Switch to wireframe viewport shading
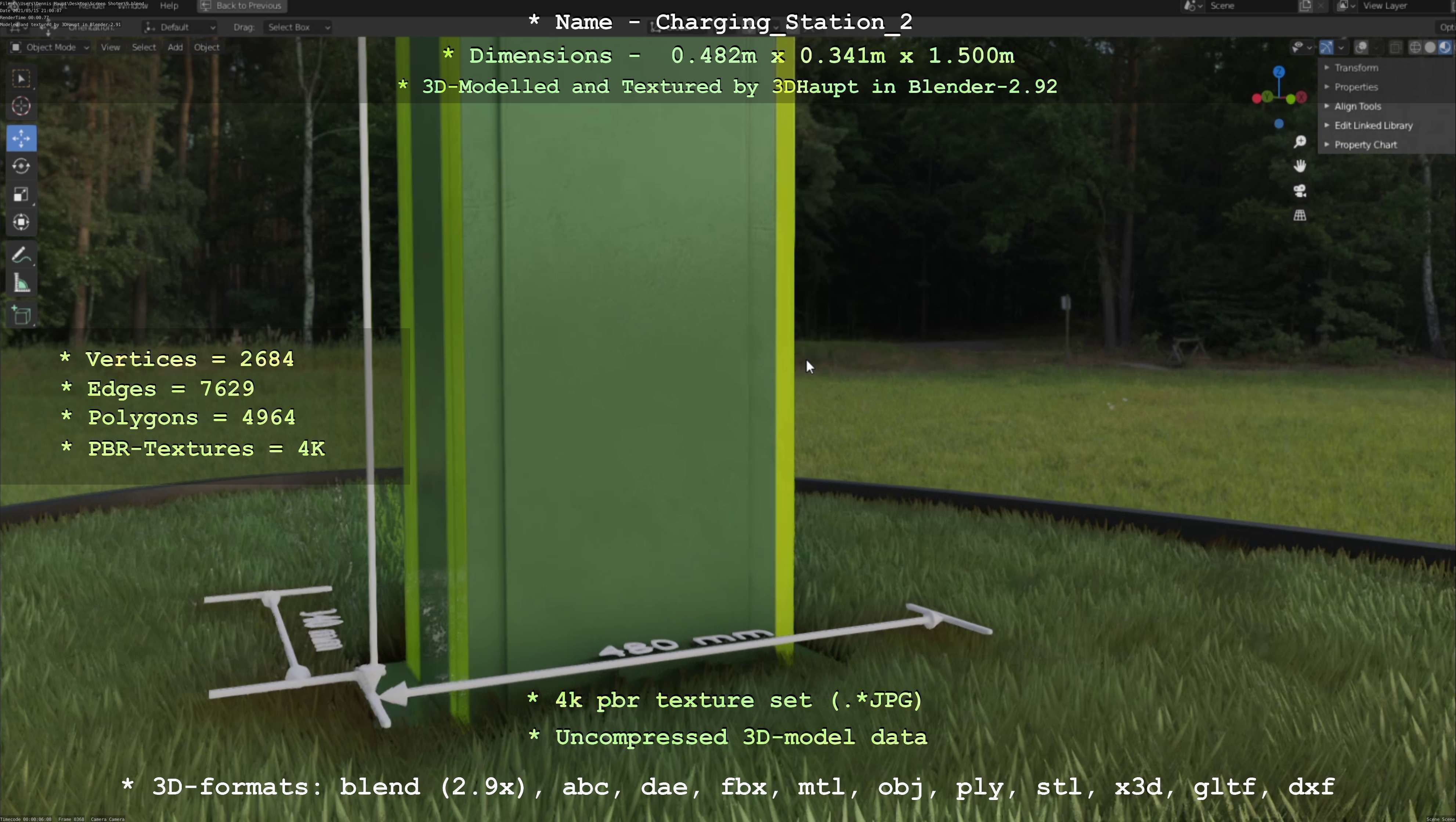 coord(1415,47)
